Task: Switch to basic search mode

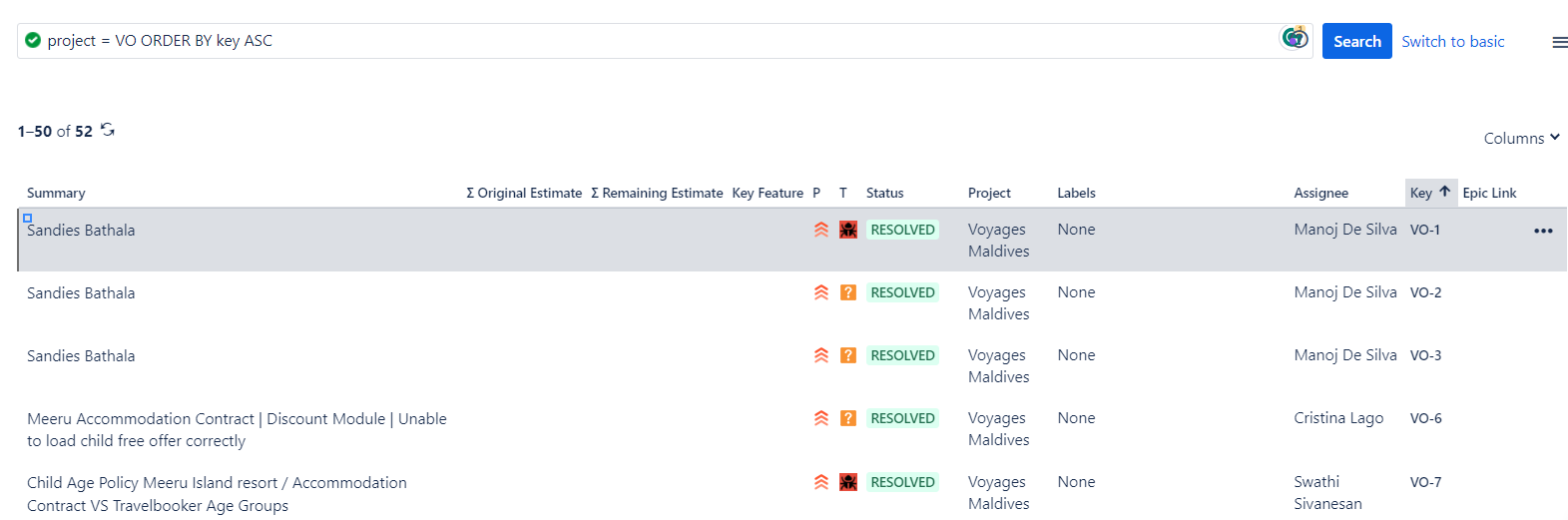Action: click(1452, 41)
